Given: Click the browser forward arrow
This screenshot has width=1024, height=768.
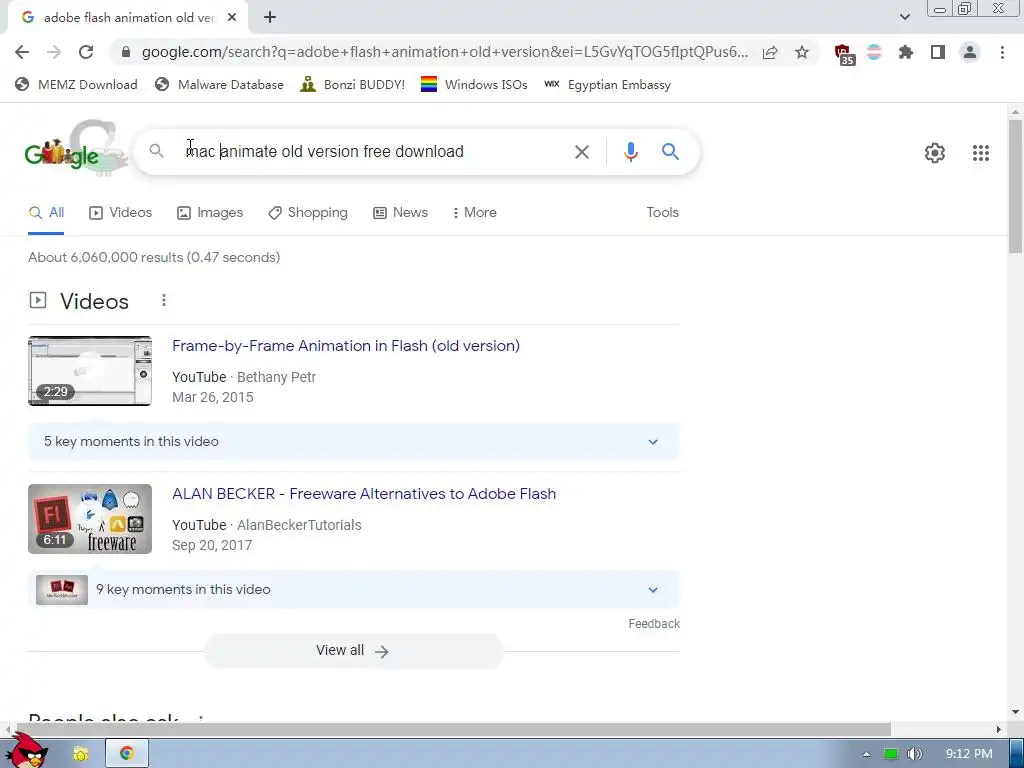Looking at the screenshot, I should tap(54, 52).
